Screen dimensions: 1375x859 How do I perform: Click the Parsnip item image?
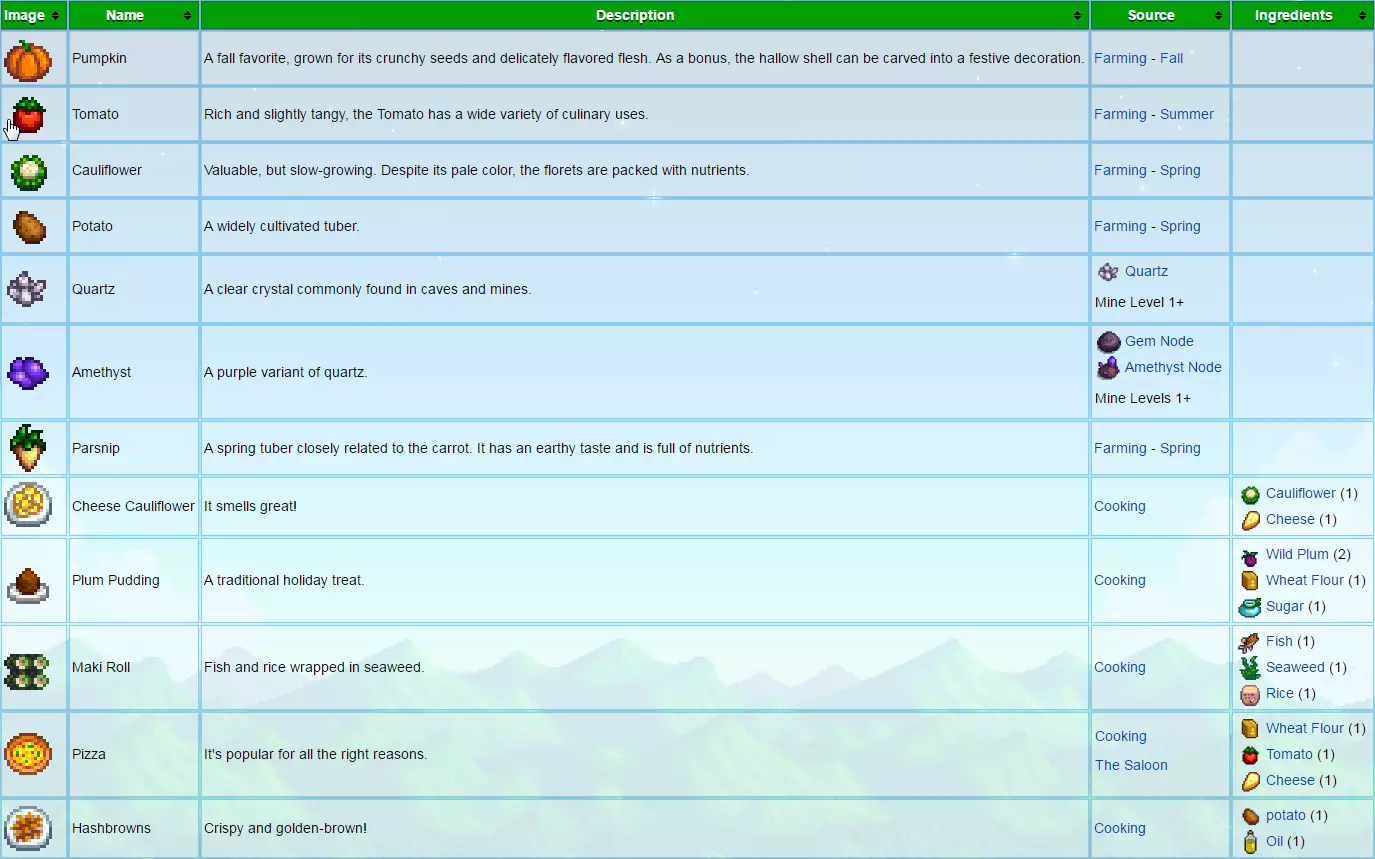tap(28, 448)
